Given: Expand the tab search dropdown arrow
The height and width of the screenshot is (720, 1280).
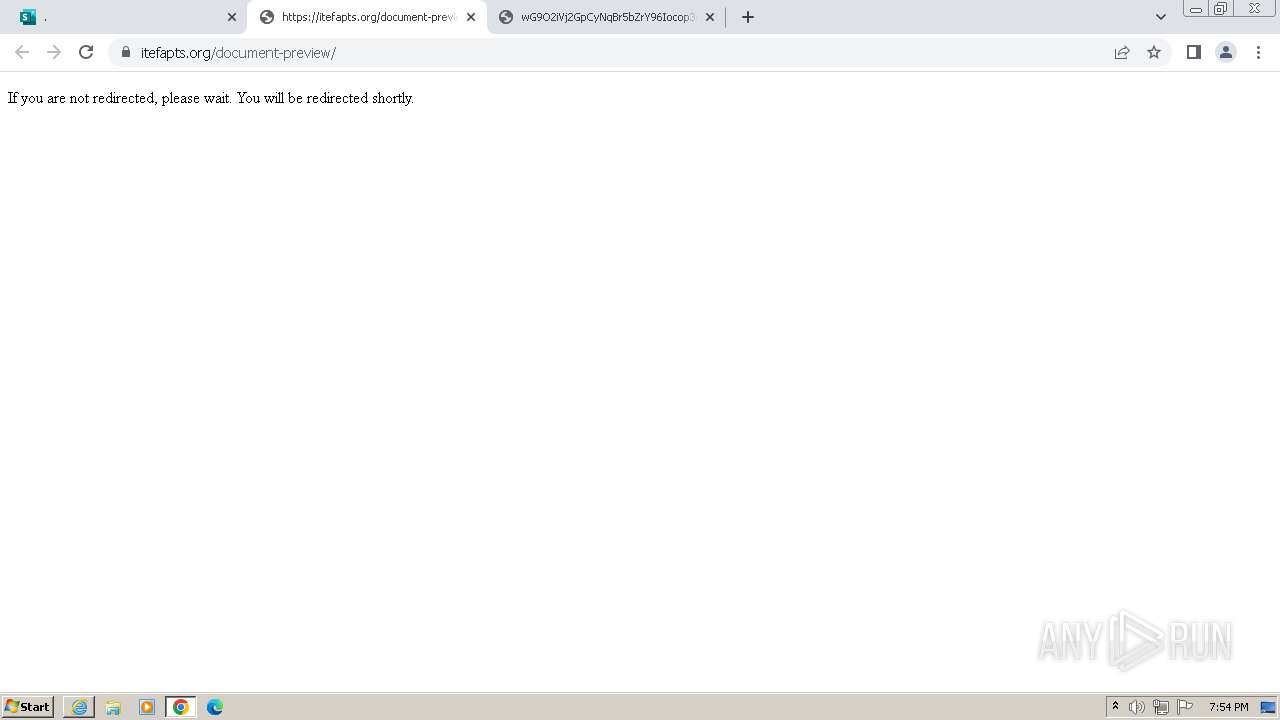Looking at the screenshot, I should tap(1161, 17).
